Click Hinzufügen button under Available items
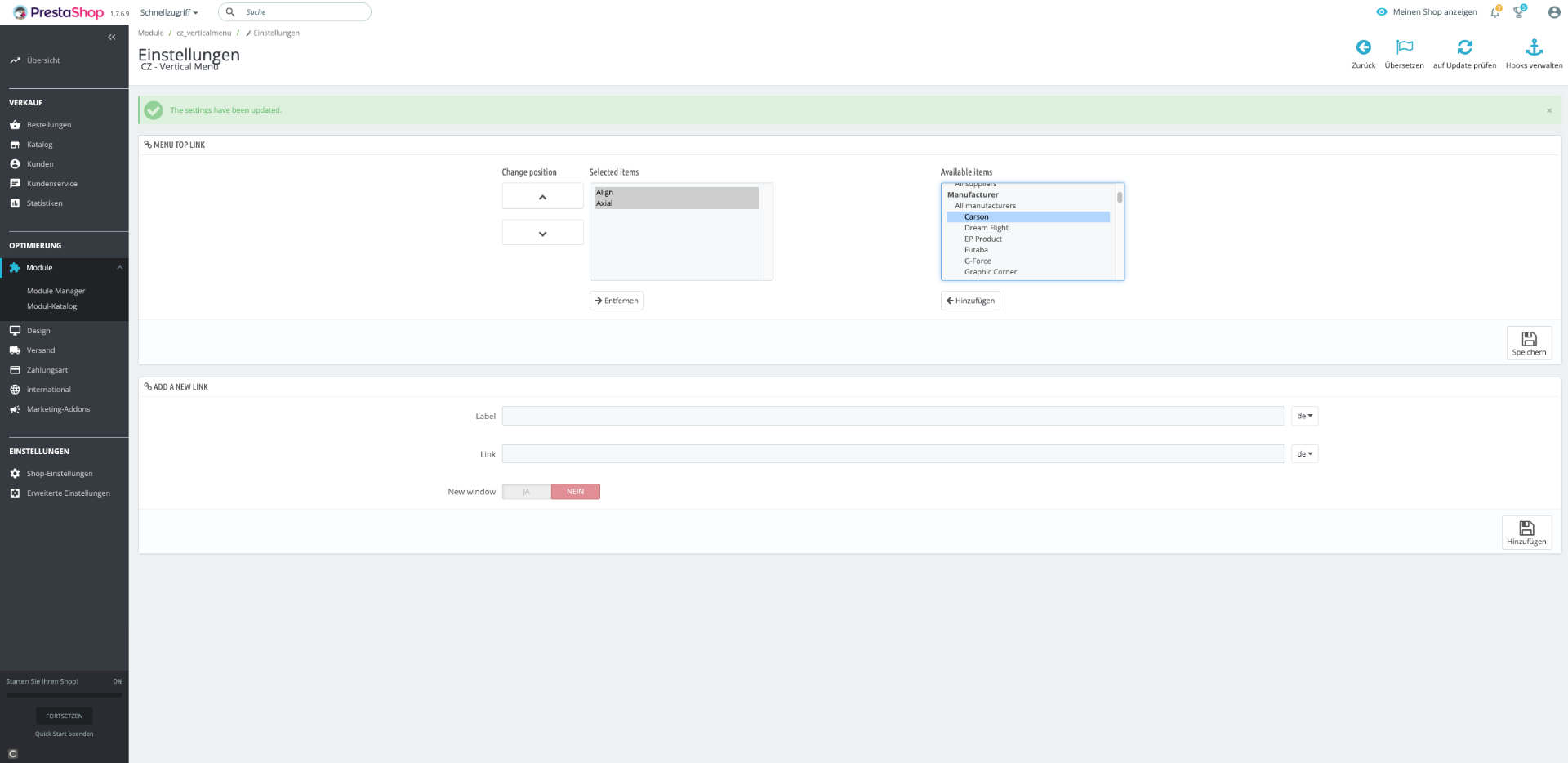Screen dimensions: 1568x763 click(x=970, y=301)
